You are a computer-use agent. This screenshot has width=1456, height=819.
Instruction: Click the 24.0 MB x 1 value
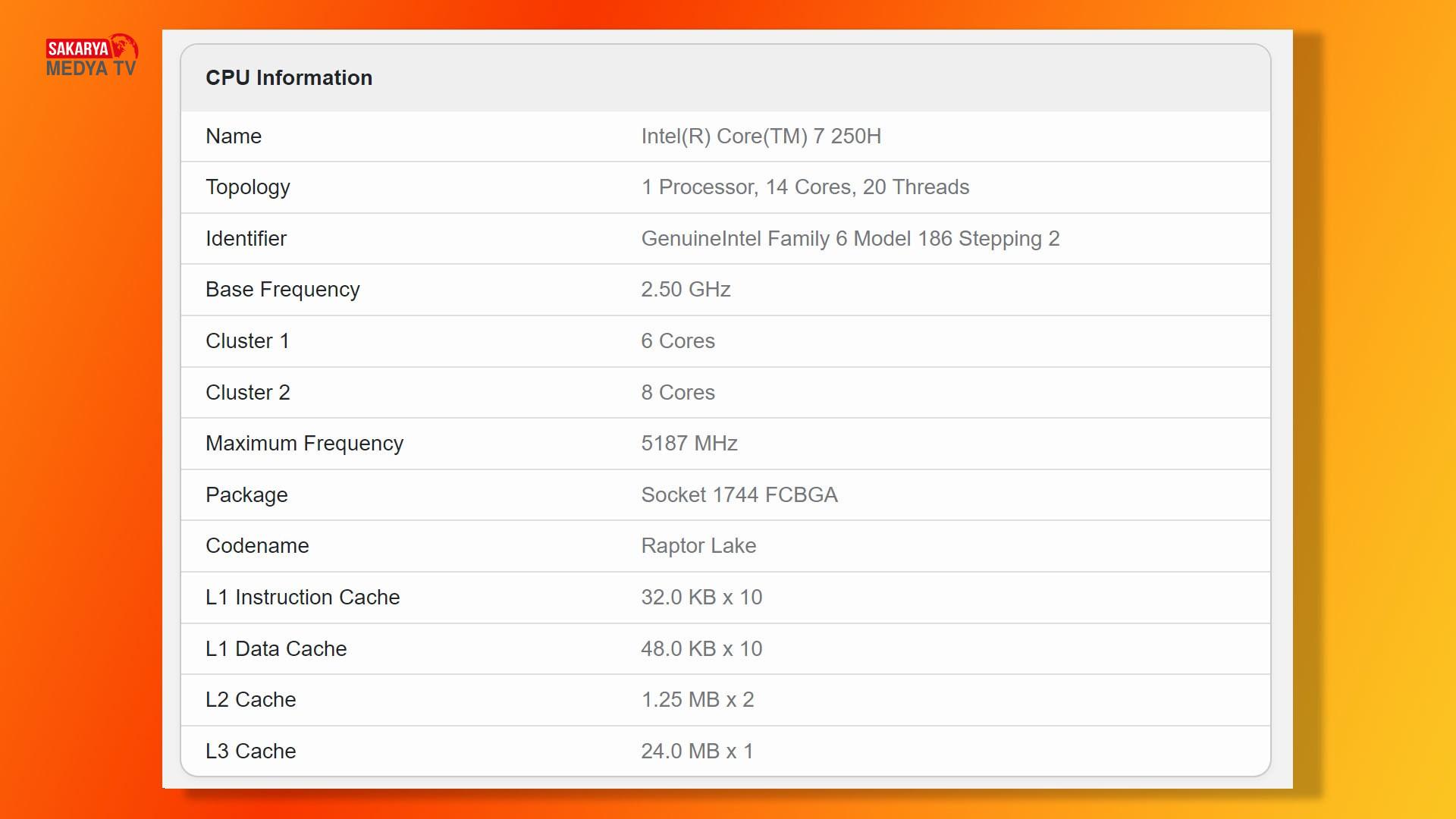pyautogui.click(x=697, y=752)
